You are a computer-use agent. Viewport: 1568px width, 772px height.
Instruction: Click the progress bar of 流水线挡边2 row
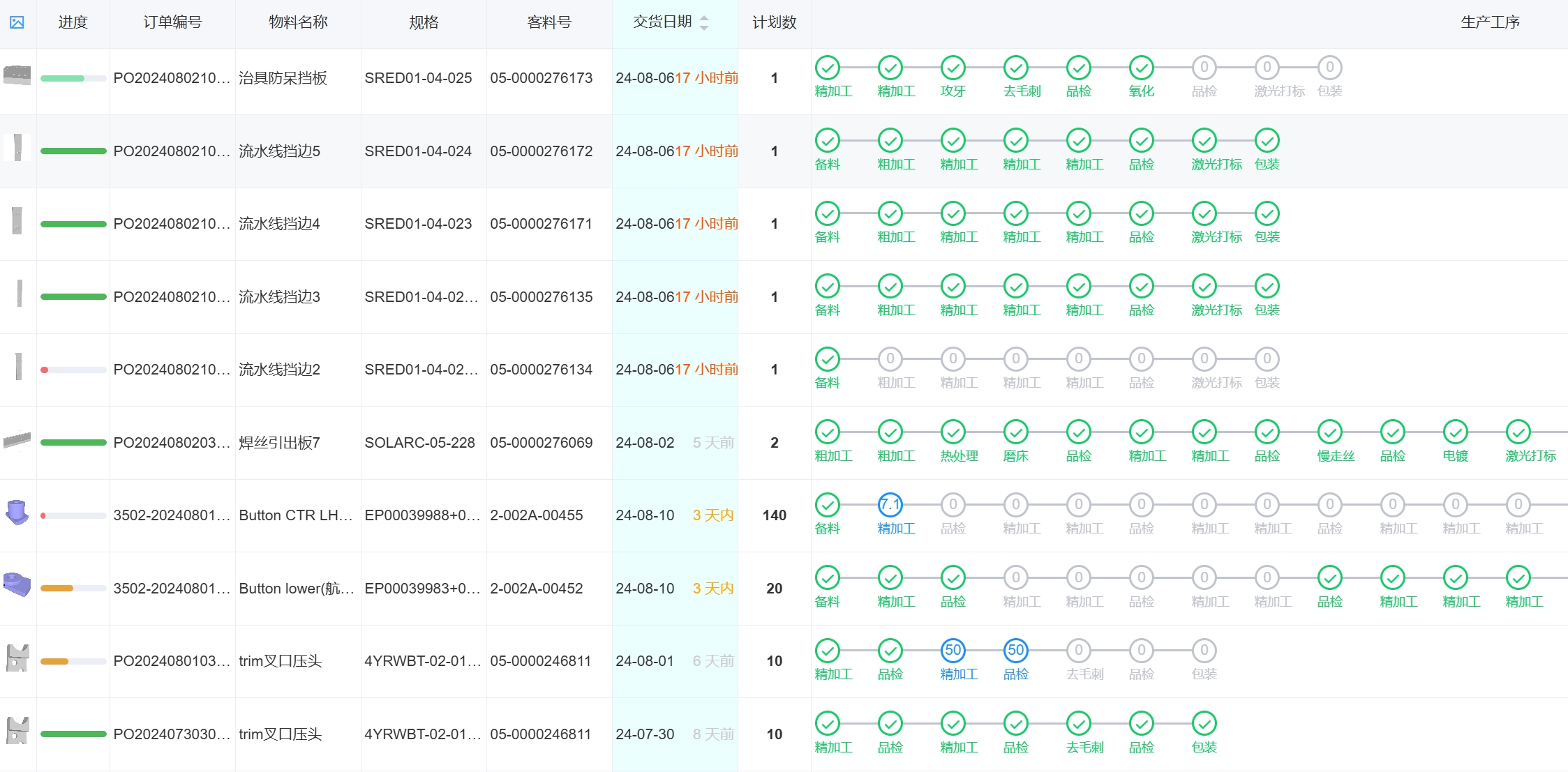[73, 370]
